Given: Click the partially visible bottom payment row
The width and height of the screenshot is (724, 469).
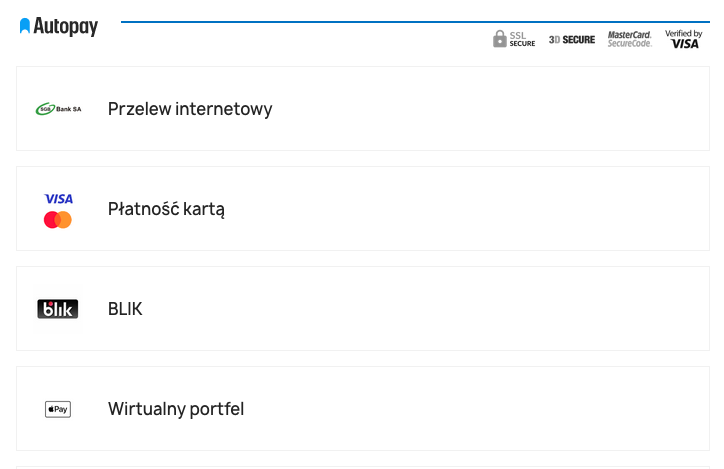Looking at the screenshot, I should point(362,466).
